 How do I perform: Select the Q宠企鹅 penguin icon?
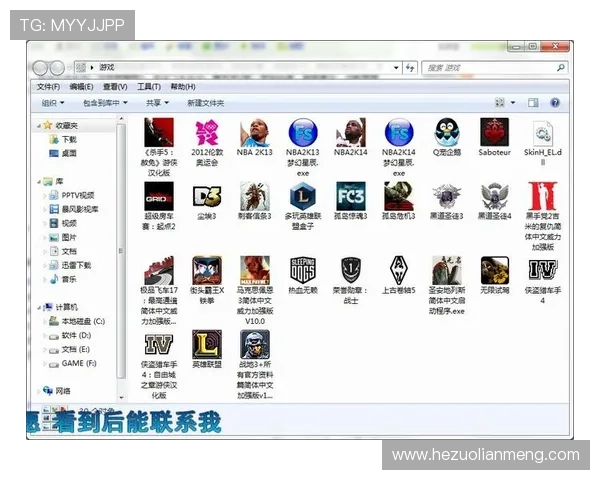(x=447, y=132)
